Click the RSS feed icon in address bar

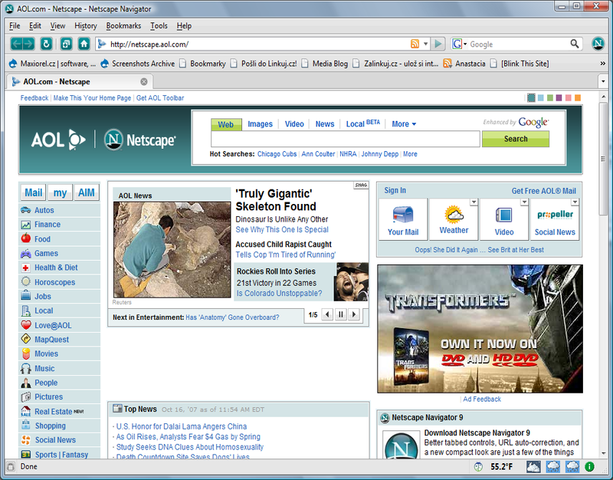(x=414, y=44)
